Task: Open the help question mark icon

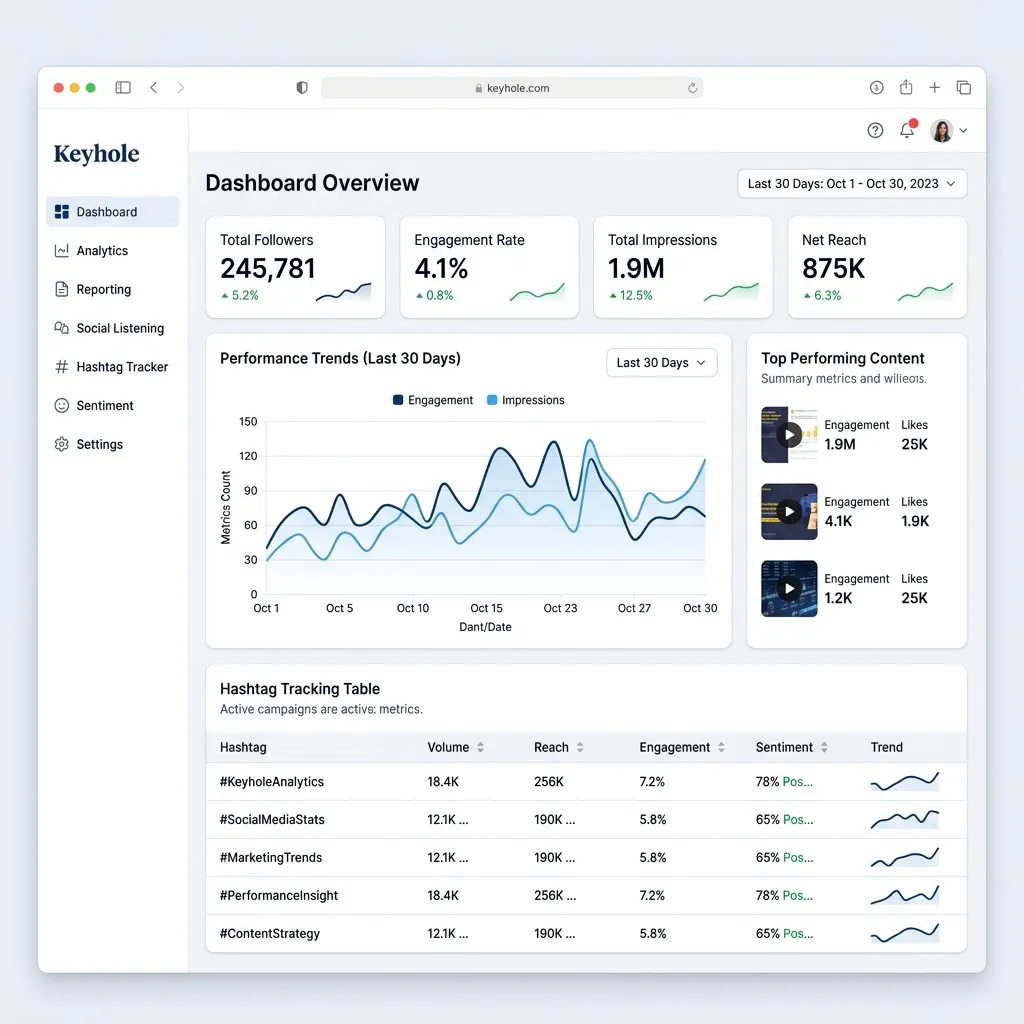Action: click(875, 131)
